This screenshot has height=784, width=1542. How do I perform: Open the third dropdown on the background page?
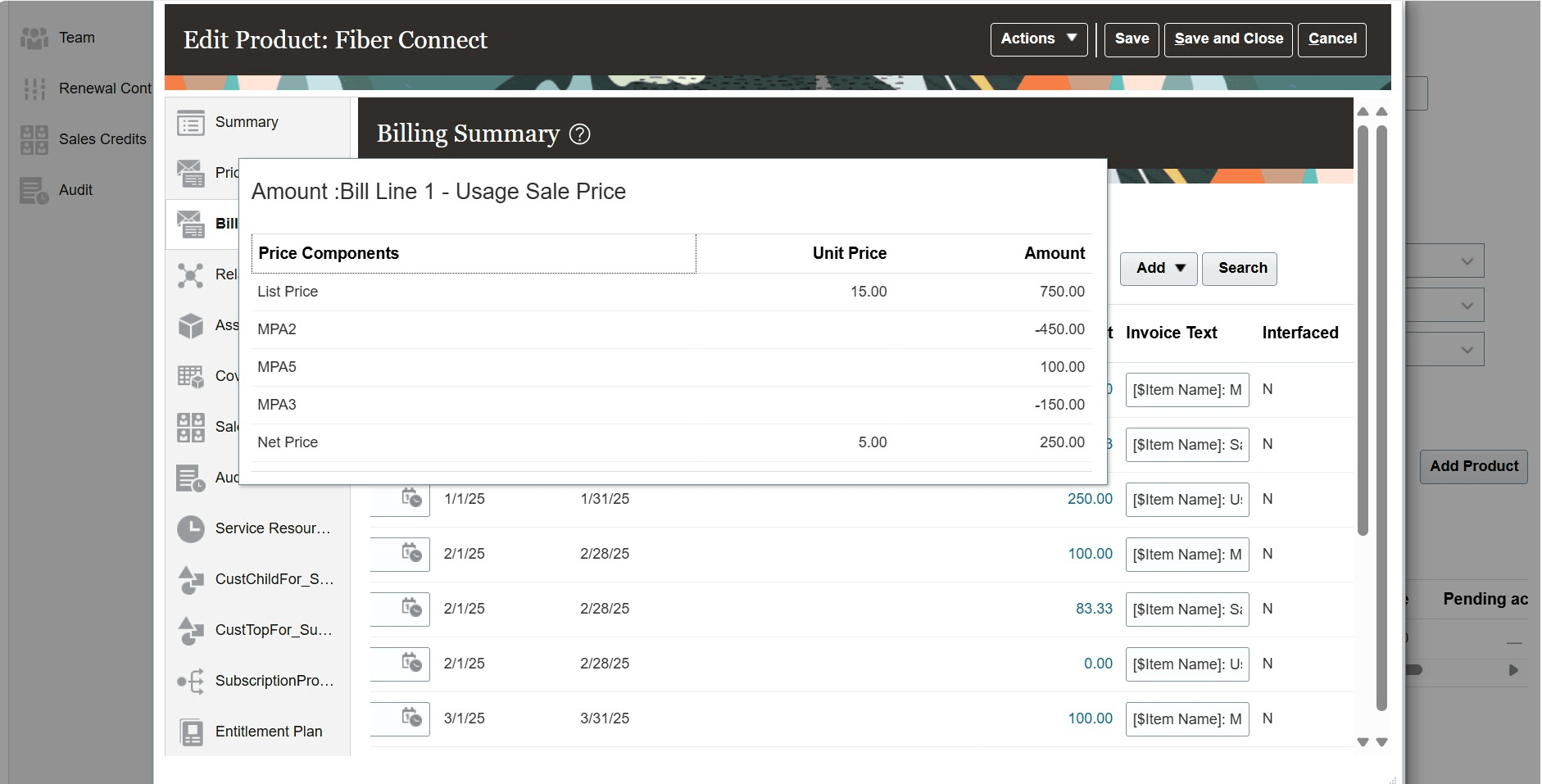tap(1445, 350)
